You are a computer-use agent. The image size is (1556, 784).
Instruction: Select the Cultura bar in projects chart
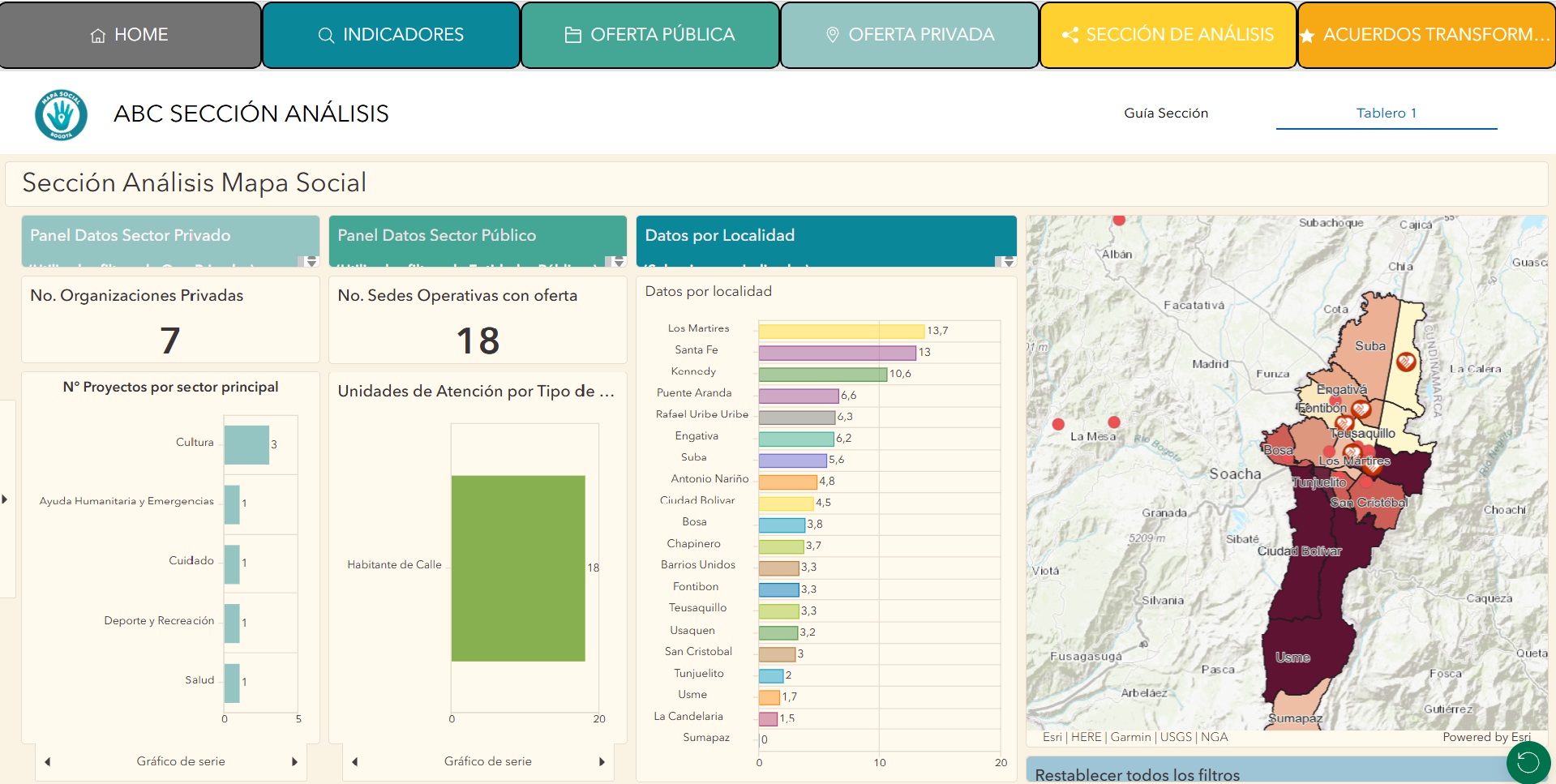tap(246, 444)
